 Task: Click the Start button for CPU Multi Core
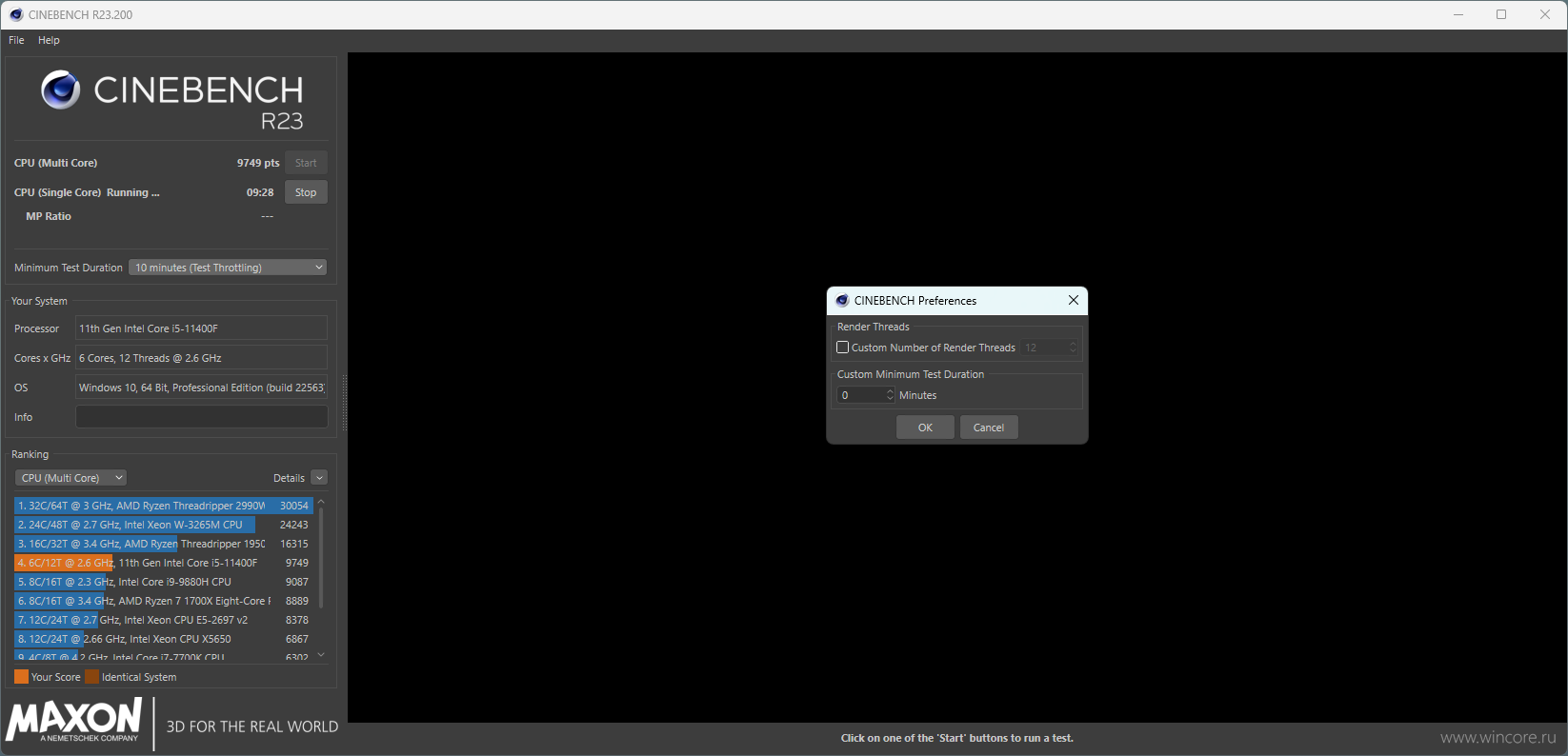click(x=306, y=163)
